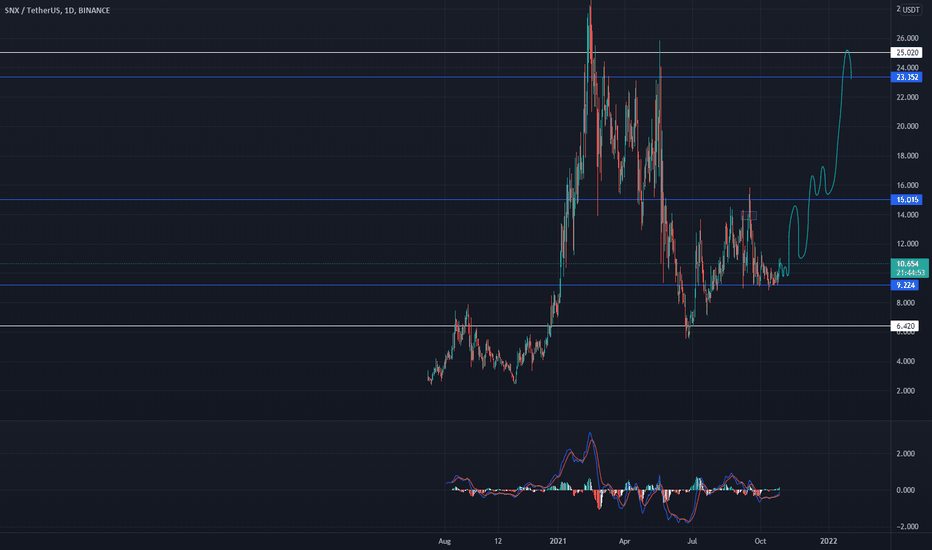The width and height of the screenshot is (932, 550).
Task: Click the 2022 label on time axis
Action: (x=828, y=541)
